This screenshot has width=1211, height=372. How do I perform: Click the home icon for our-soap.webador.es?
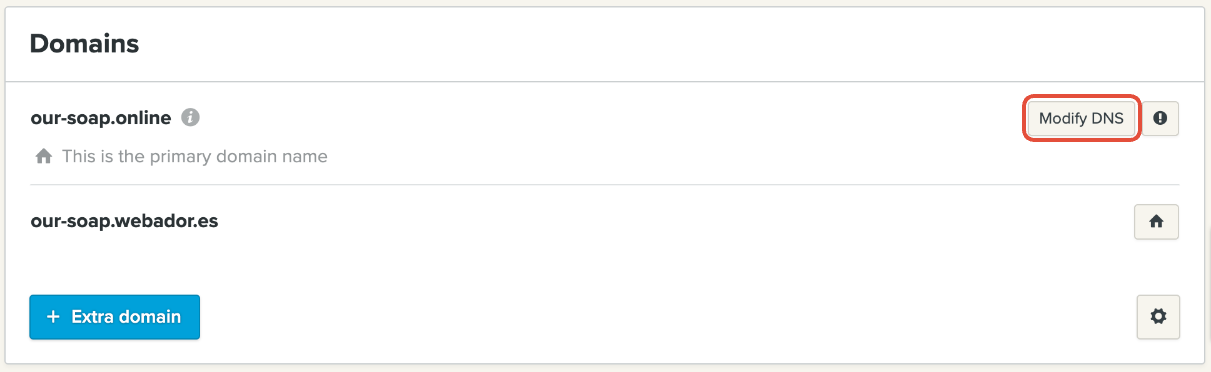[1157, 222]
